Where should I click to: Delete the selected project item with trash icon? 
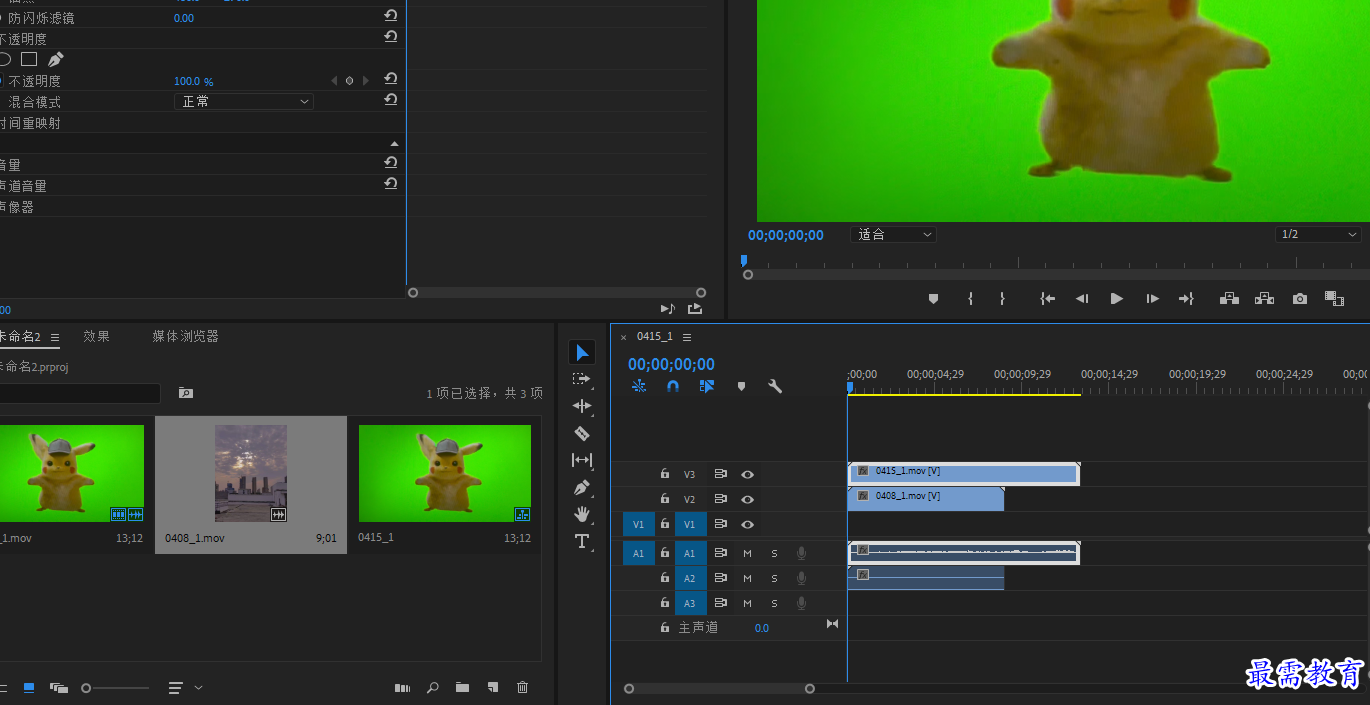coord(522,687)
